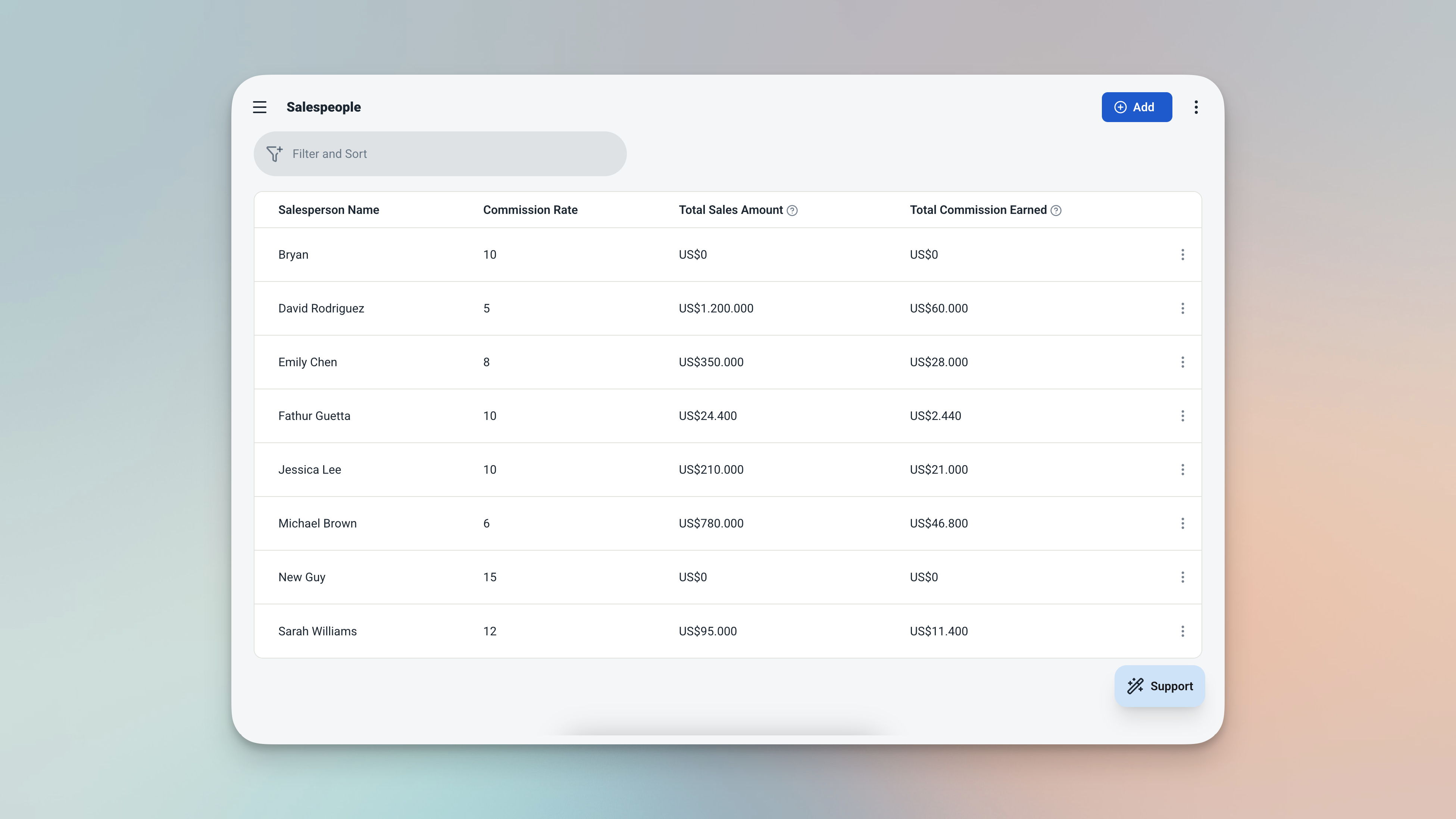Open David Rodriguez's row actions menu
The width and height of the screenshot is (1456, 819).
(x=1182, y=308)
